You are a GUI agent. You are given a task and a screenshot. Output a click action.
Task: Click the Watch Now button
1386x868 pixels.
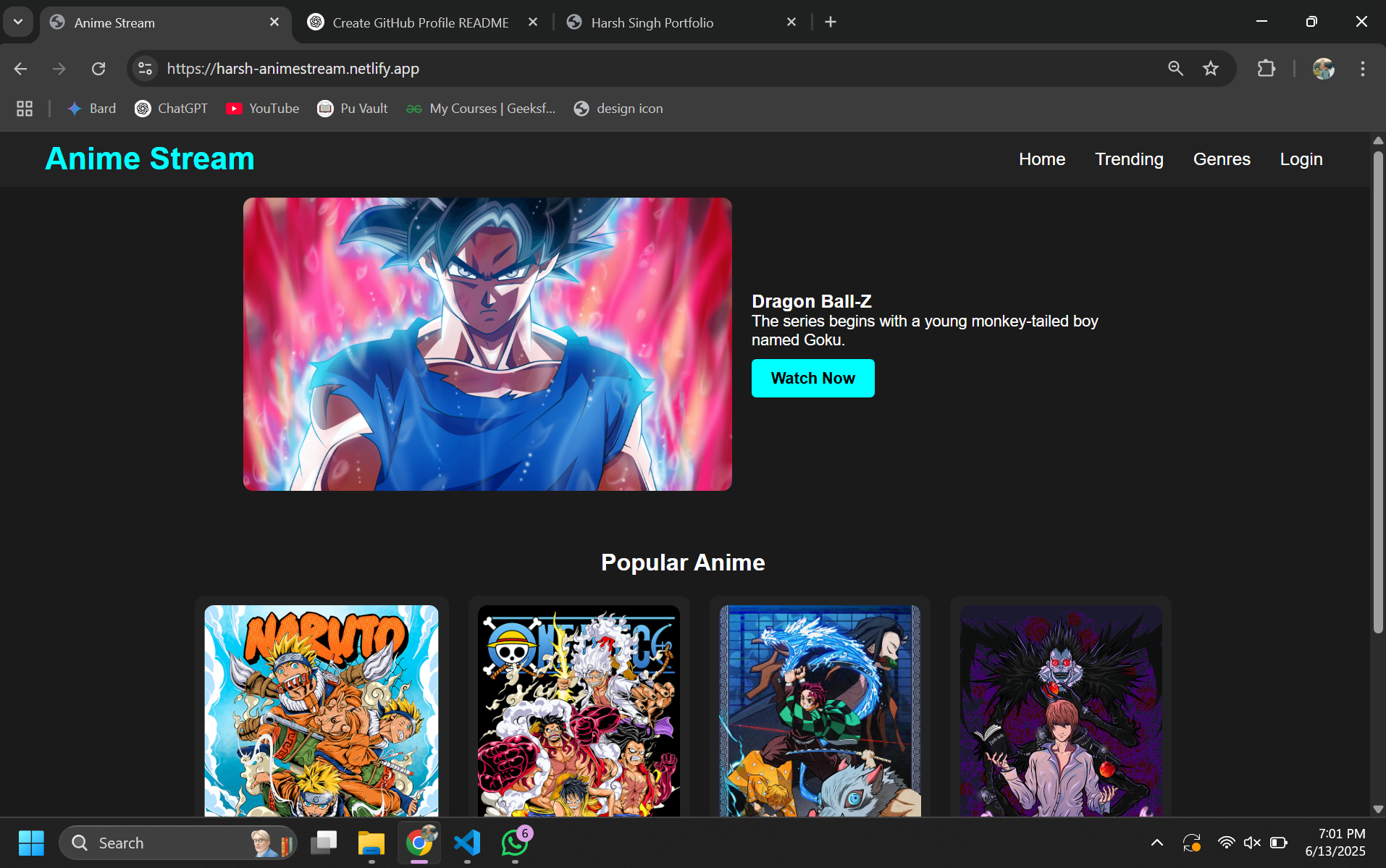point(812,378)
